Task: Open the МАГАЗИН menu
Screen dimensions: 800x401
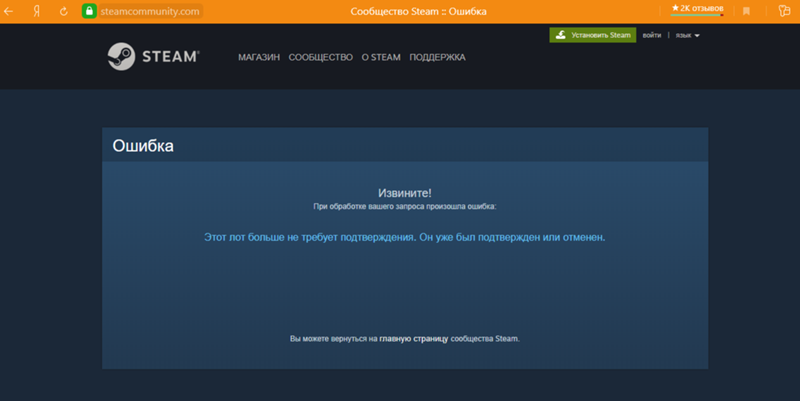Action: coord(259,57)
